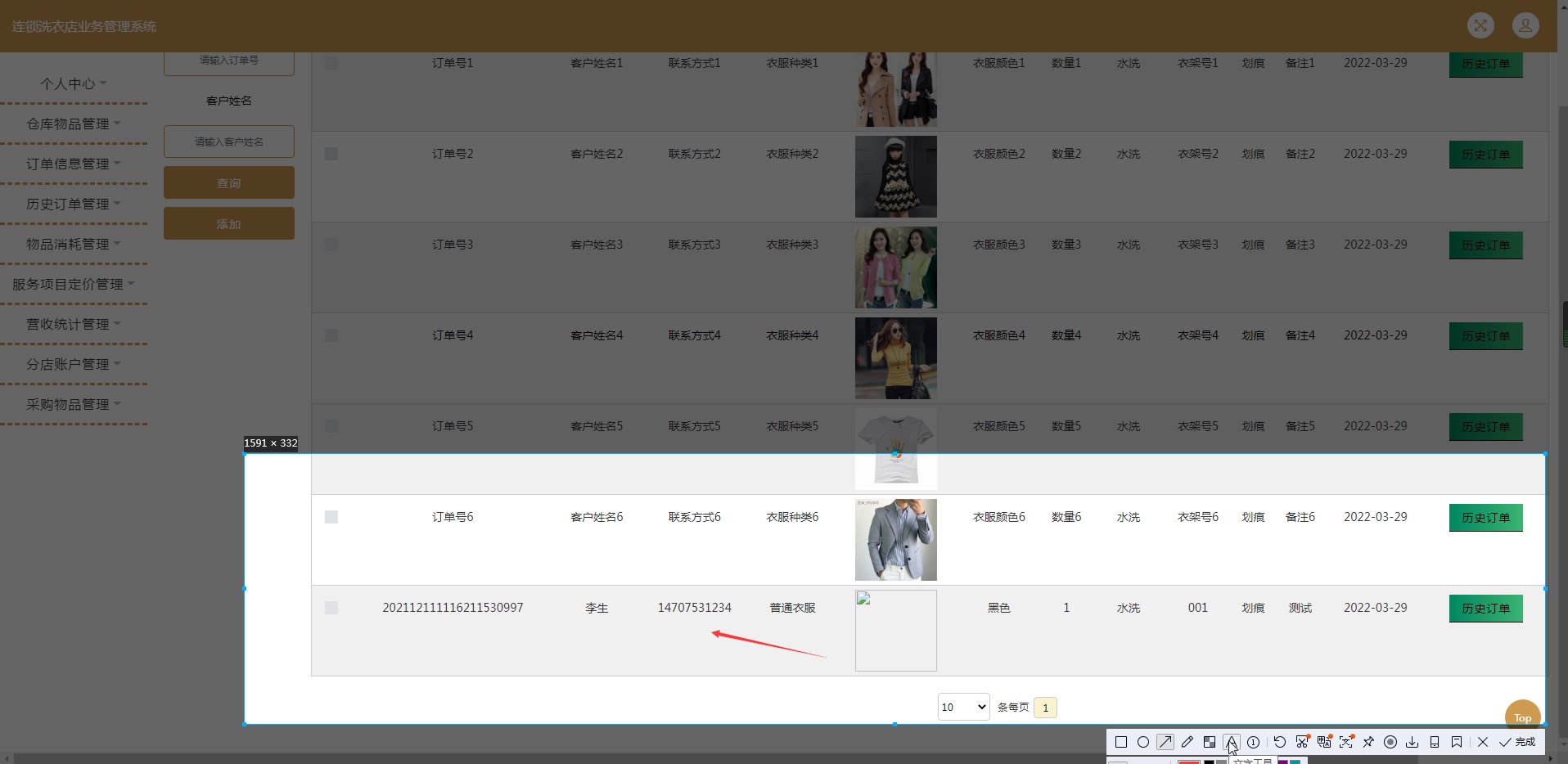Select the ellipse annotation tool

coord(1143,742)
